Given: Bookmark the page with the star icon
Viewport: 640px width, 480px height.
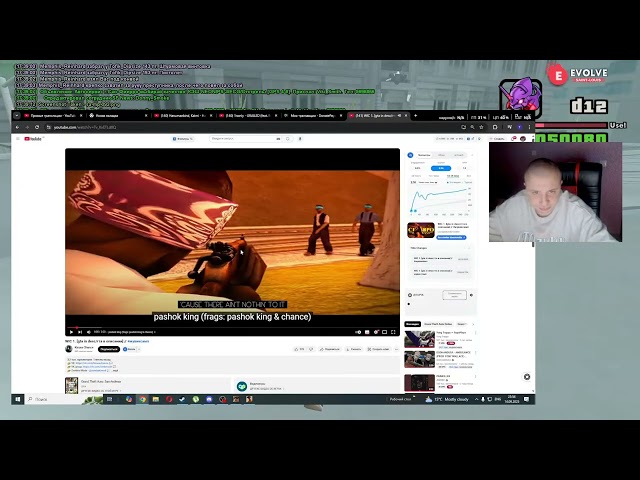Looking at the screenshot, I should point(481,127).
